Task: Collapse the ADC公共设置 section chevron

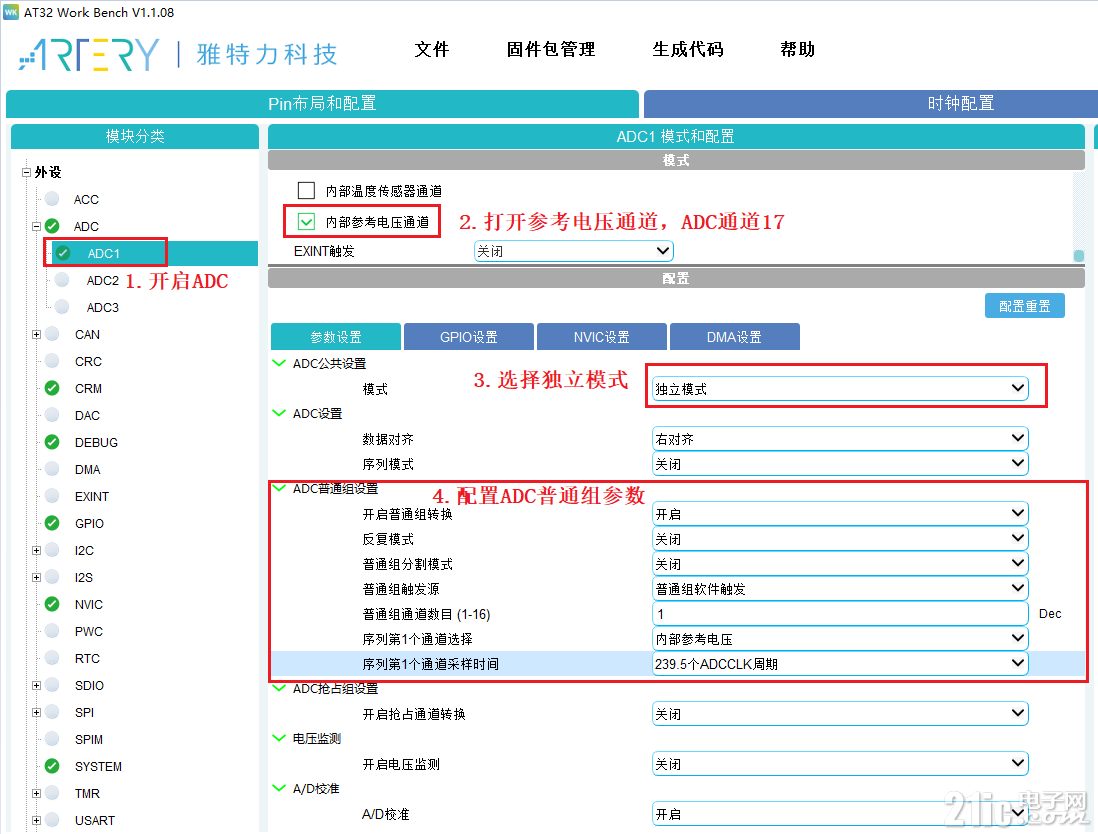Action: (279, 363)
